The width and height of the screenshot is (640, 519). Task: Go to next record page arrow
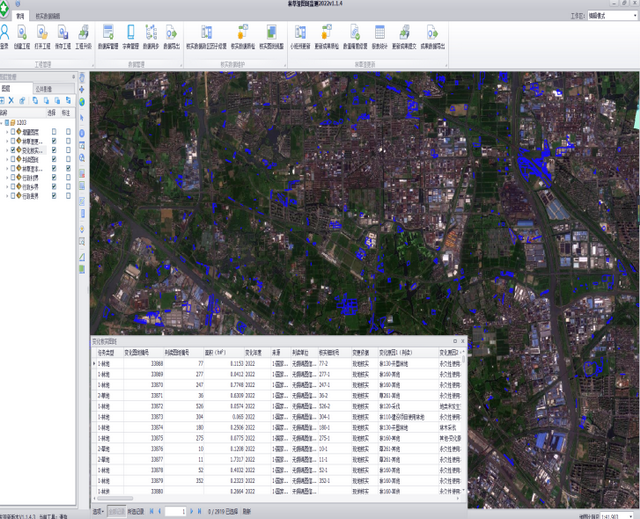click(192, 511)
